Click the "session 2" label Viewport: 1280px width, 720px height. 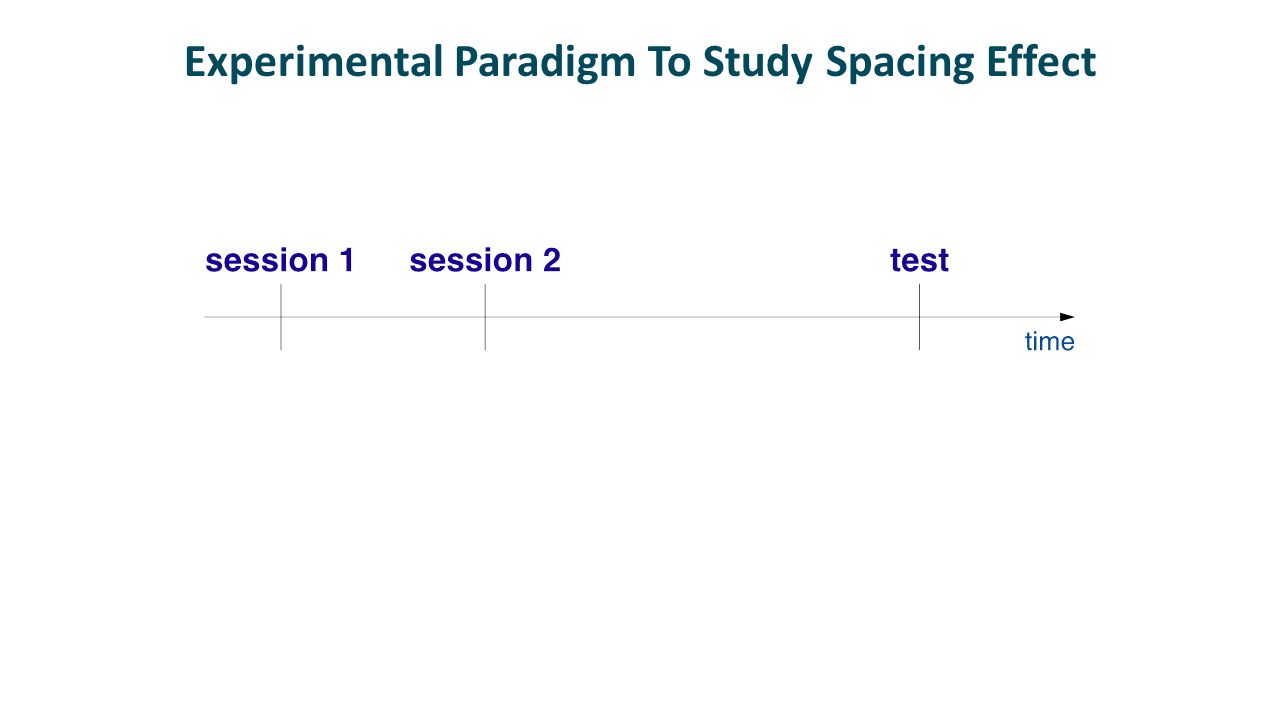click(x=485, y=260)
